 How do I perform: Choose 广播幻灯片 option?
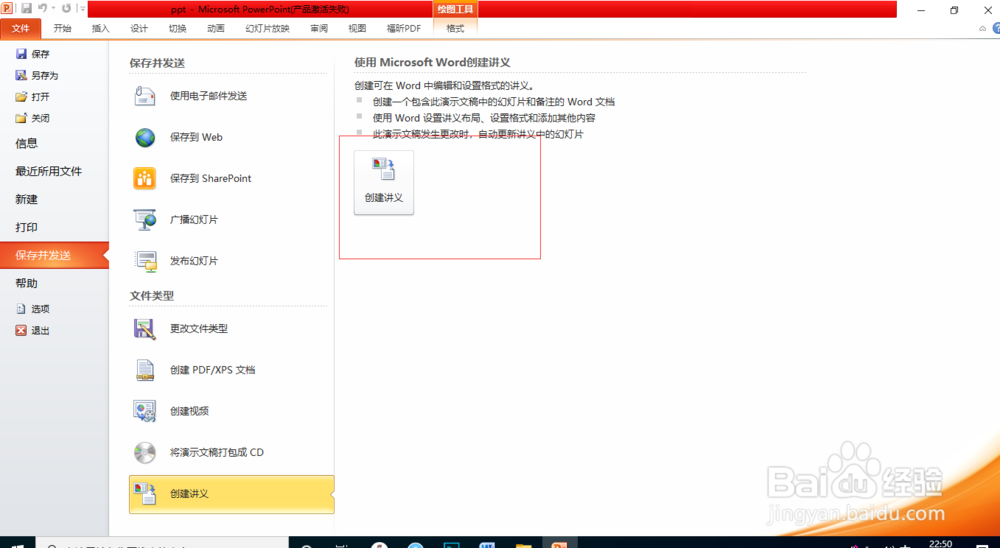point(231,219)
